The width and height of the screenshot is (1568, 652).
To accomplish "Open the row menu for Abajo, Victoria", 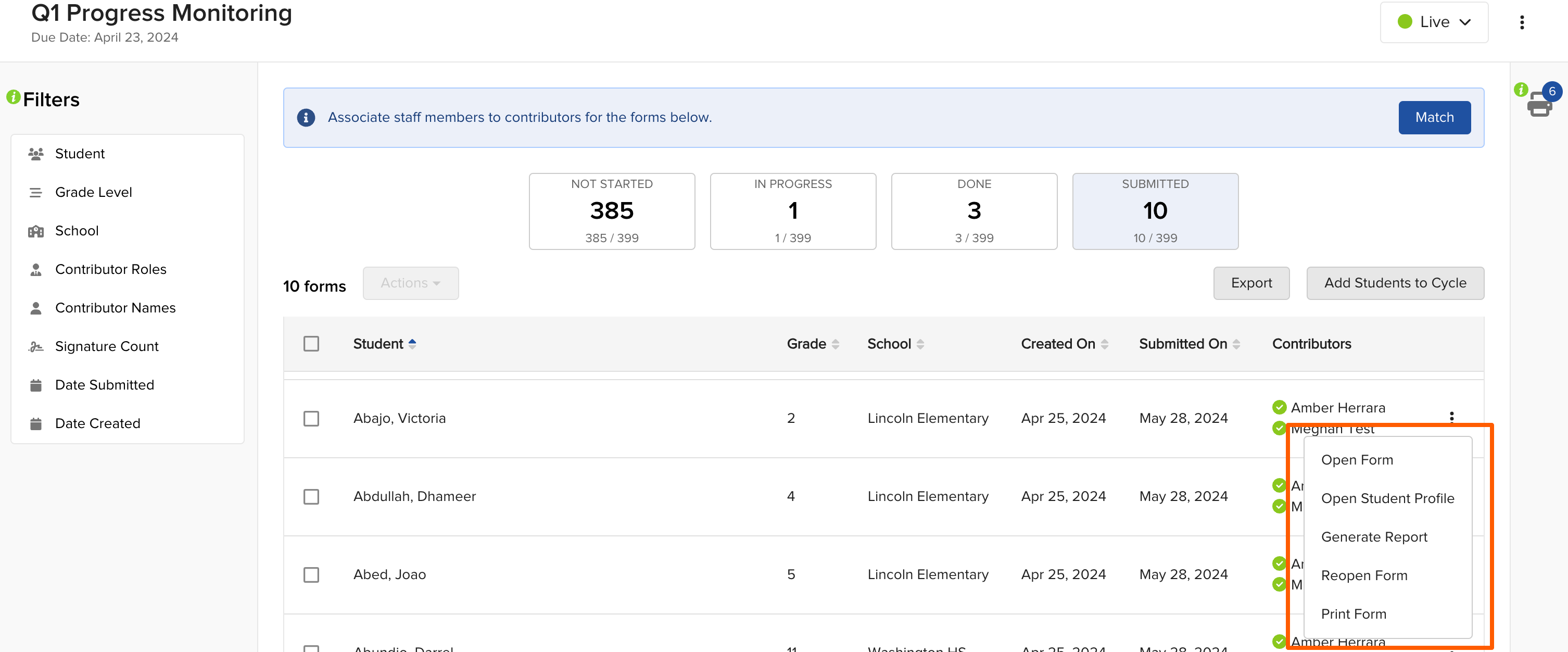I will [x=1452, y=417].
